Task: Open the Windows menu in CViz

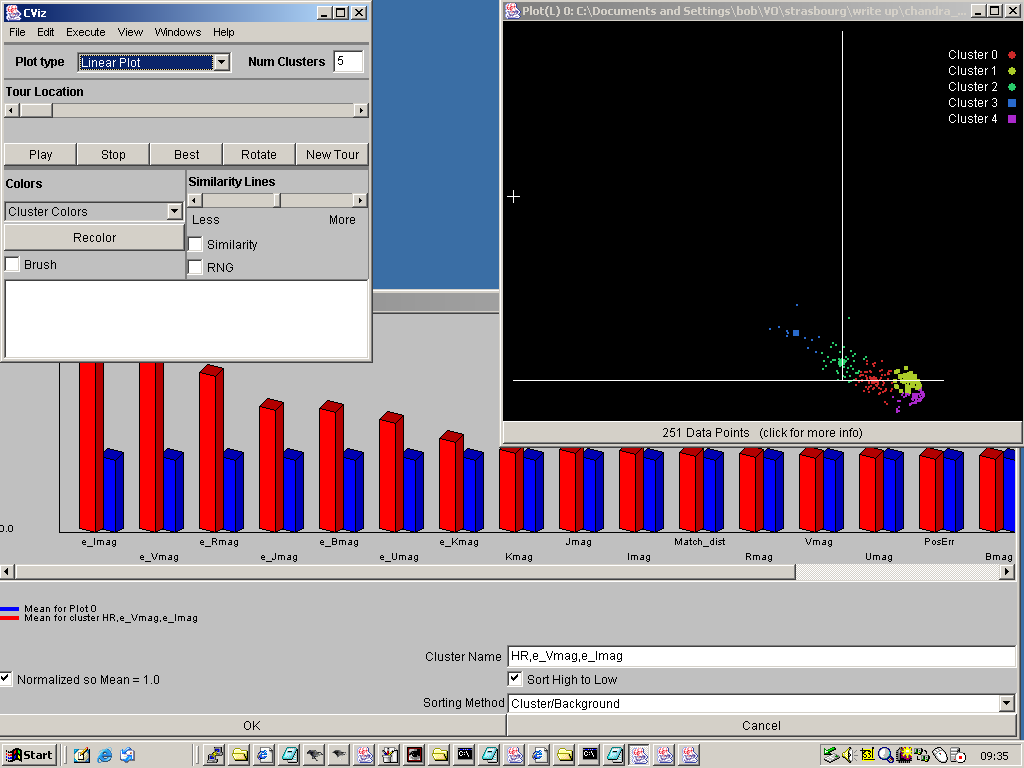Action: click(178, 32)
